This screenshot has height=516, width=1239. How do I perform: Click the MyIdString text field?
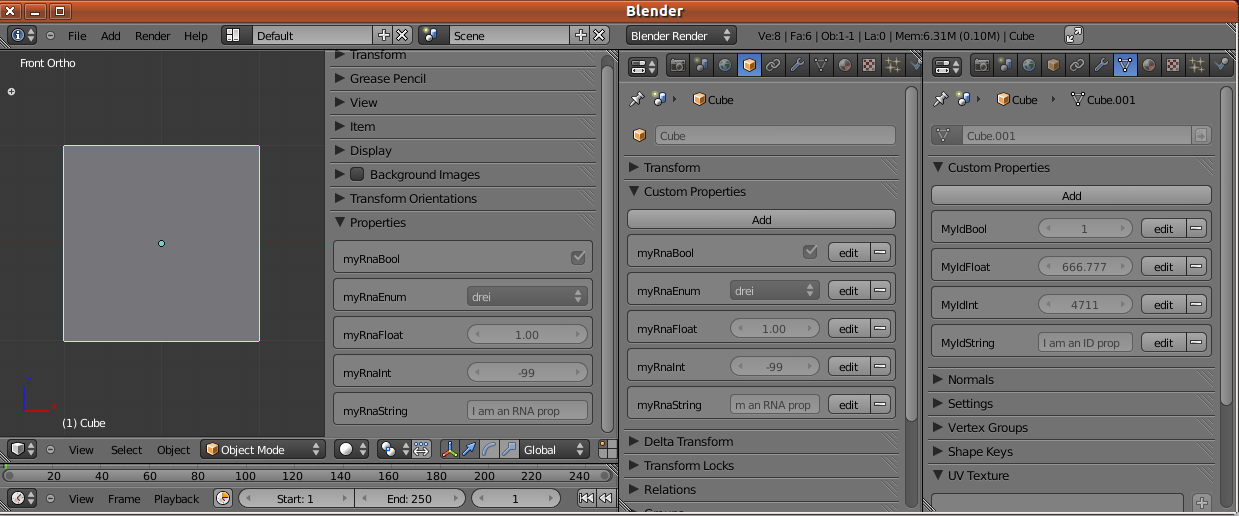point(1085,342)
